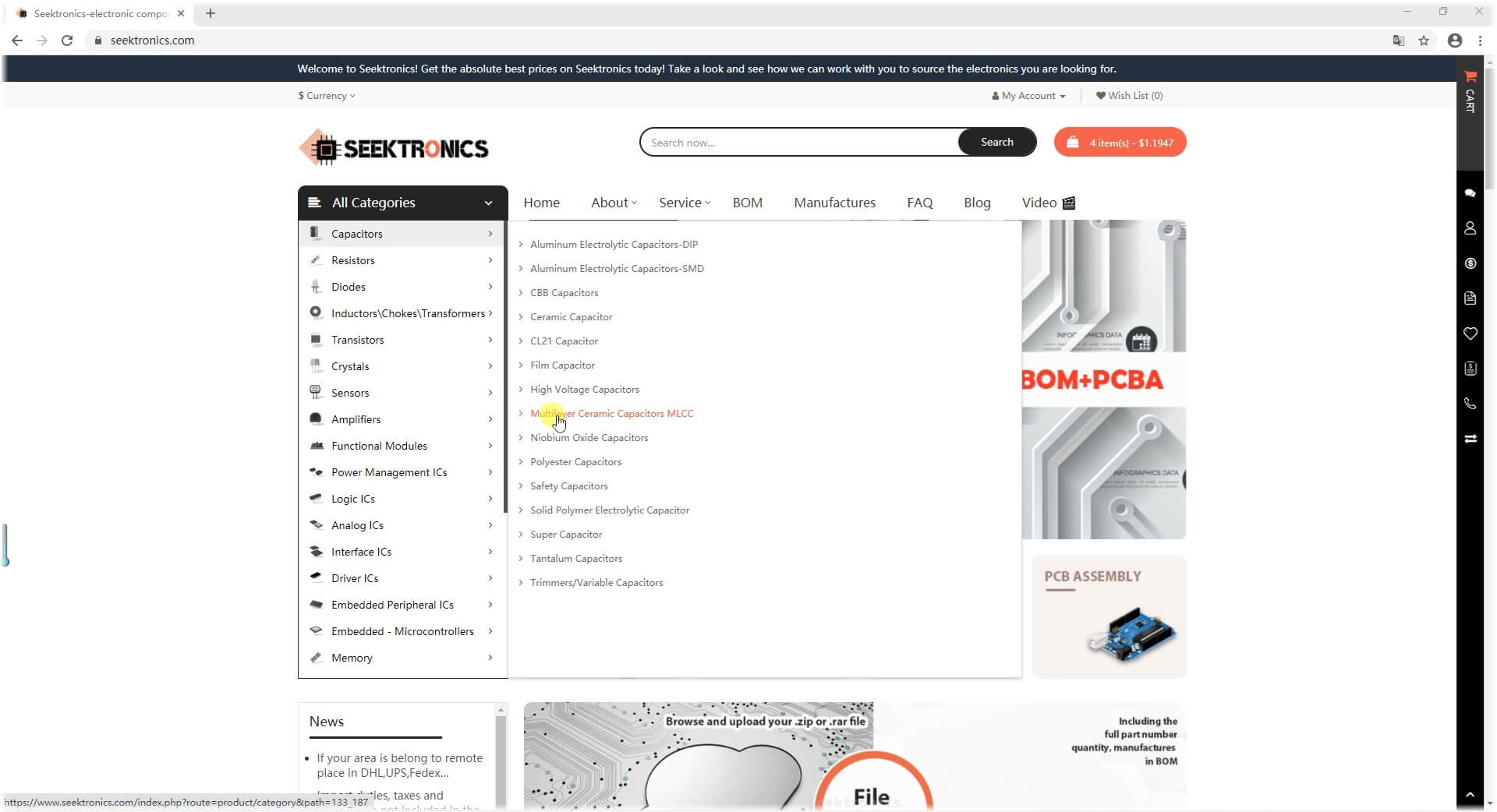Image resolution: width=1497 pixels, height=812 pixels.
Task: Open the BOM page
Action: coord(747,203)
